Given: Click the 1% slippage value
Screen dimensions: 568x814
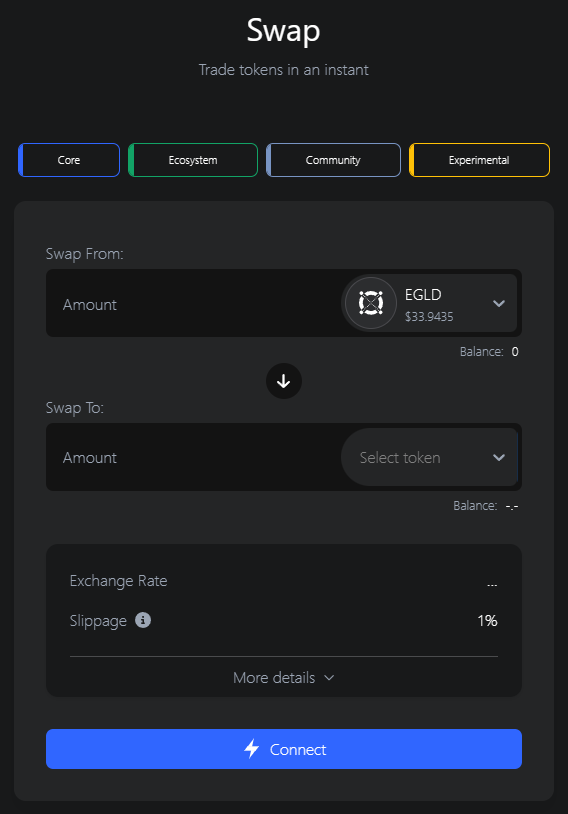Looking at the screenshot, I should tap(487, 620).
